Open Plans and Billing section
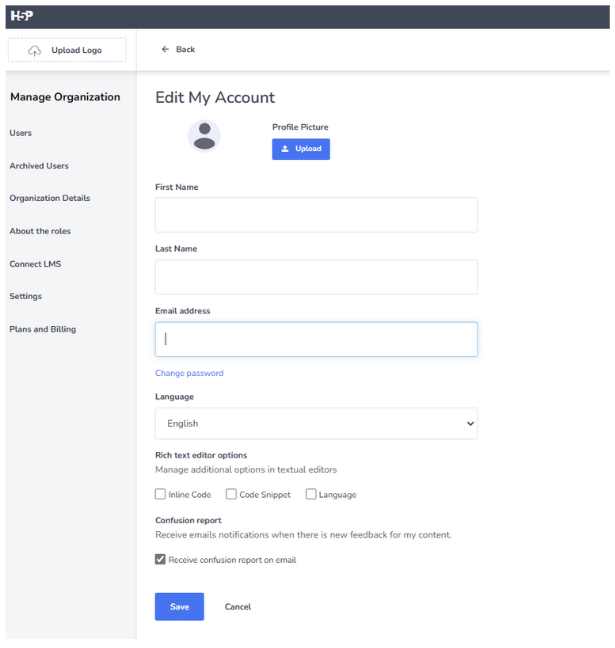Viewport: 615px width, 648px height. [42, 329]
